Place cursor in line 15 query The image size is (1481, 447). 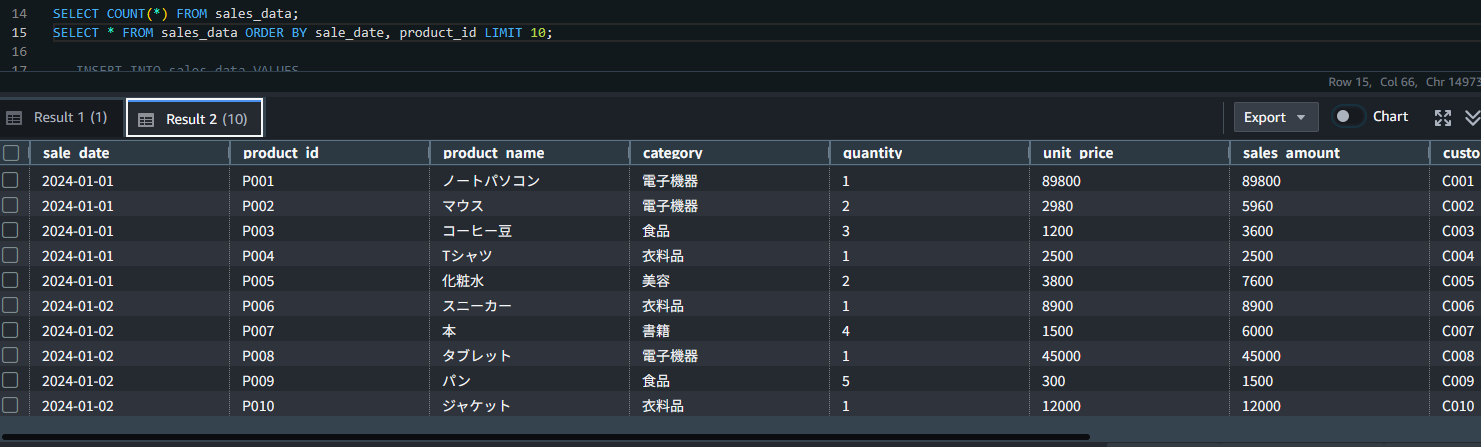point(302,32)
